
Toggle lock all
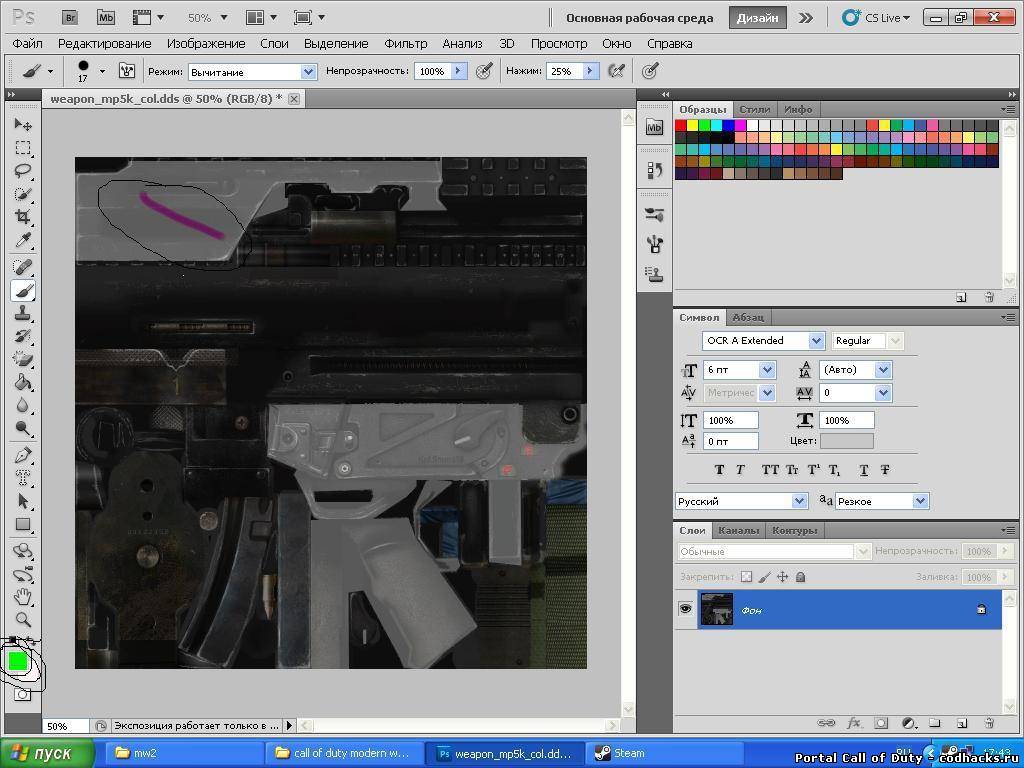pos(801,577)
